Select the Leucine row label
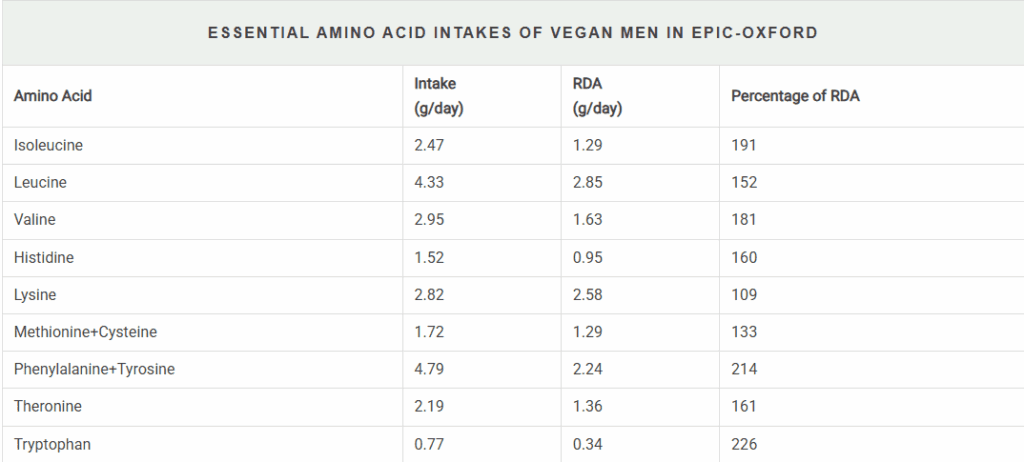This screenshot has height=462, width=1024. [x=40, y=182]
